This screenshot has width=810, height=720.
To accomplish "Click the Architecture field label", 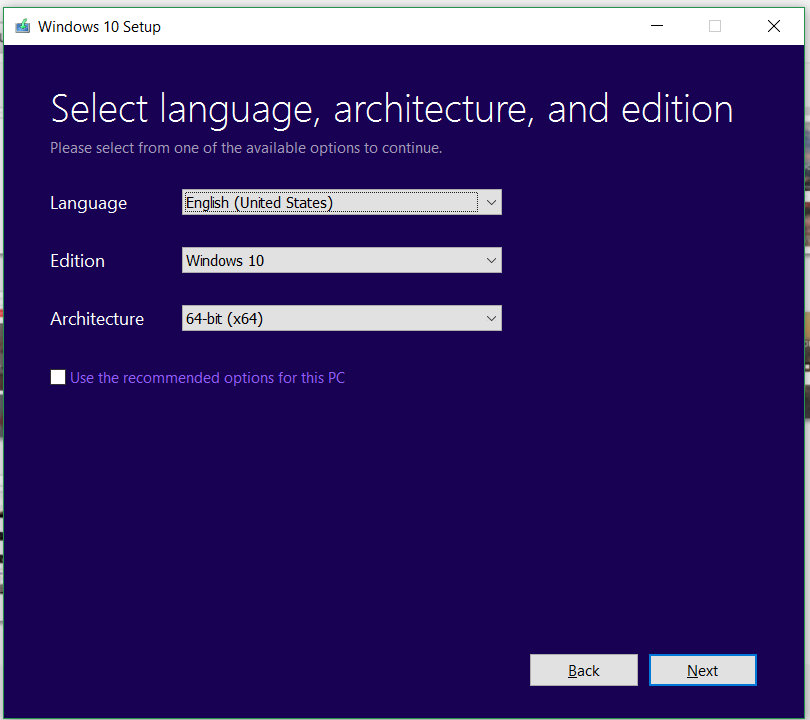I will pyautogui.click(x=97, y=319).
